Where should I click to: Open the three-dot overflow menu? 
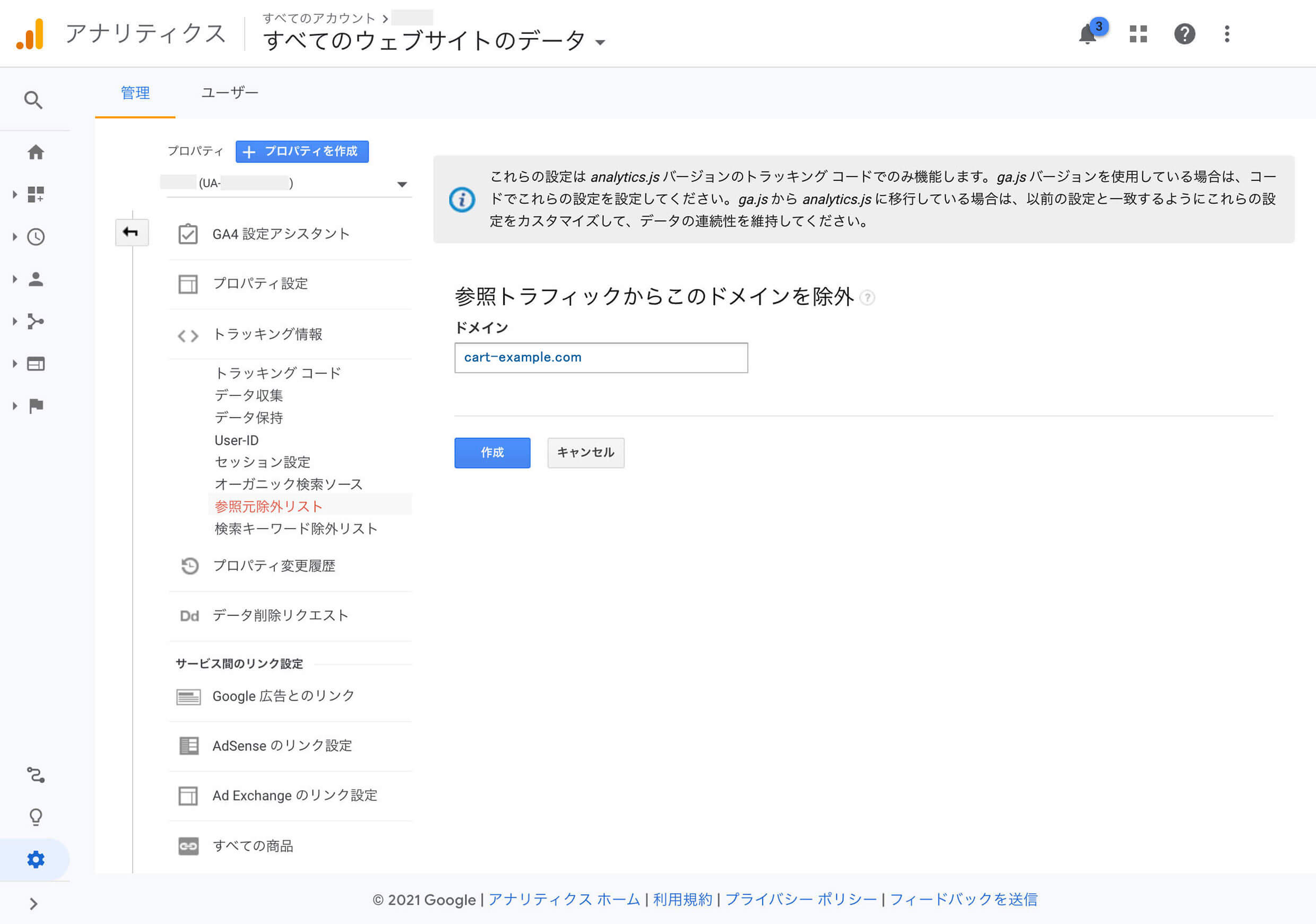(1226, 34)
